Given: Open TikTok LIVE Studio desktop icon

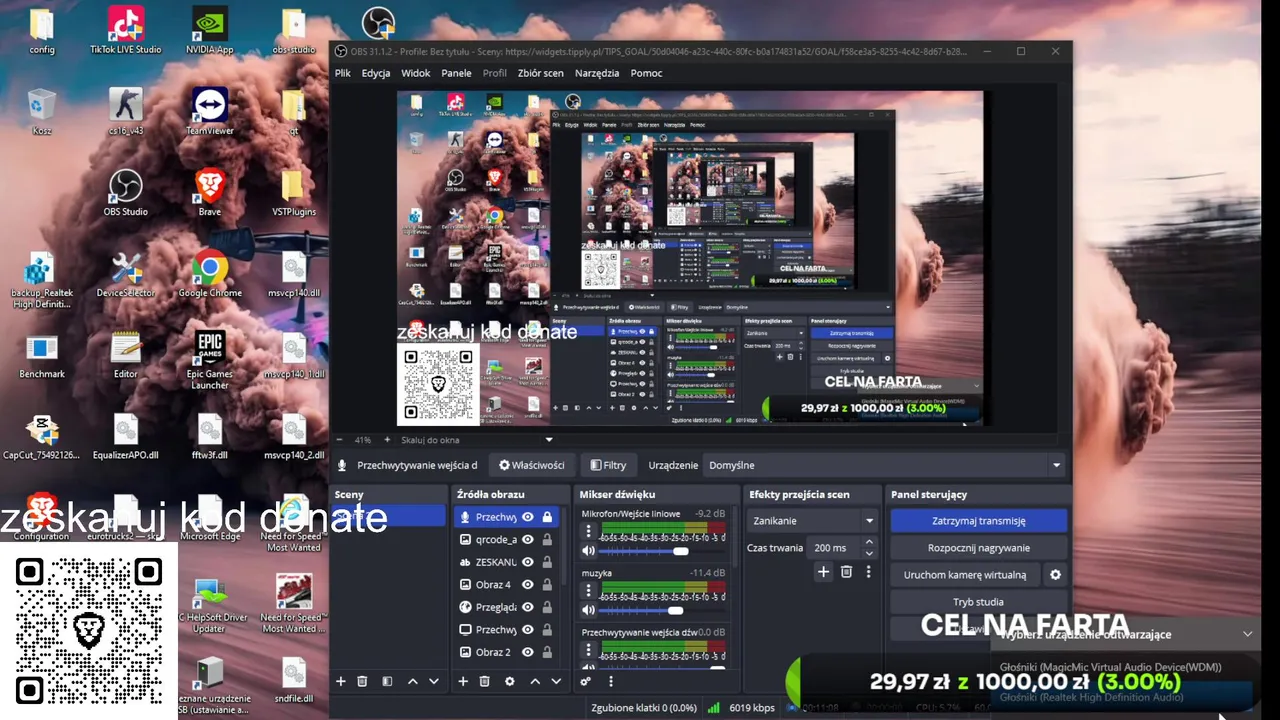Looking at the screenshot, I should tap(126, 30).
